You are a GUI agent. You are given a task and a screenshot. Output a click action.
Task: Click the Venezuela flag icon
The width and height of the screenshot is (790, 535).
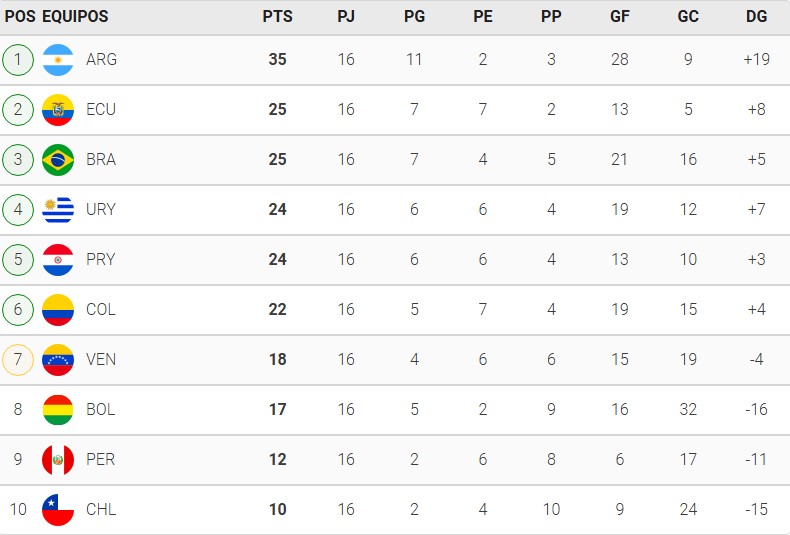(x=58, y=360)
